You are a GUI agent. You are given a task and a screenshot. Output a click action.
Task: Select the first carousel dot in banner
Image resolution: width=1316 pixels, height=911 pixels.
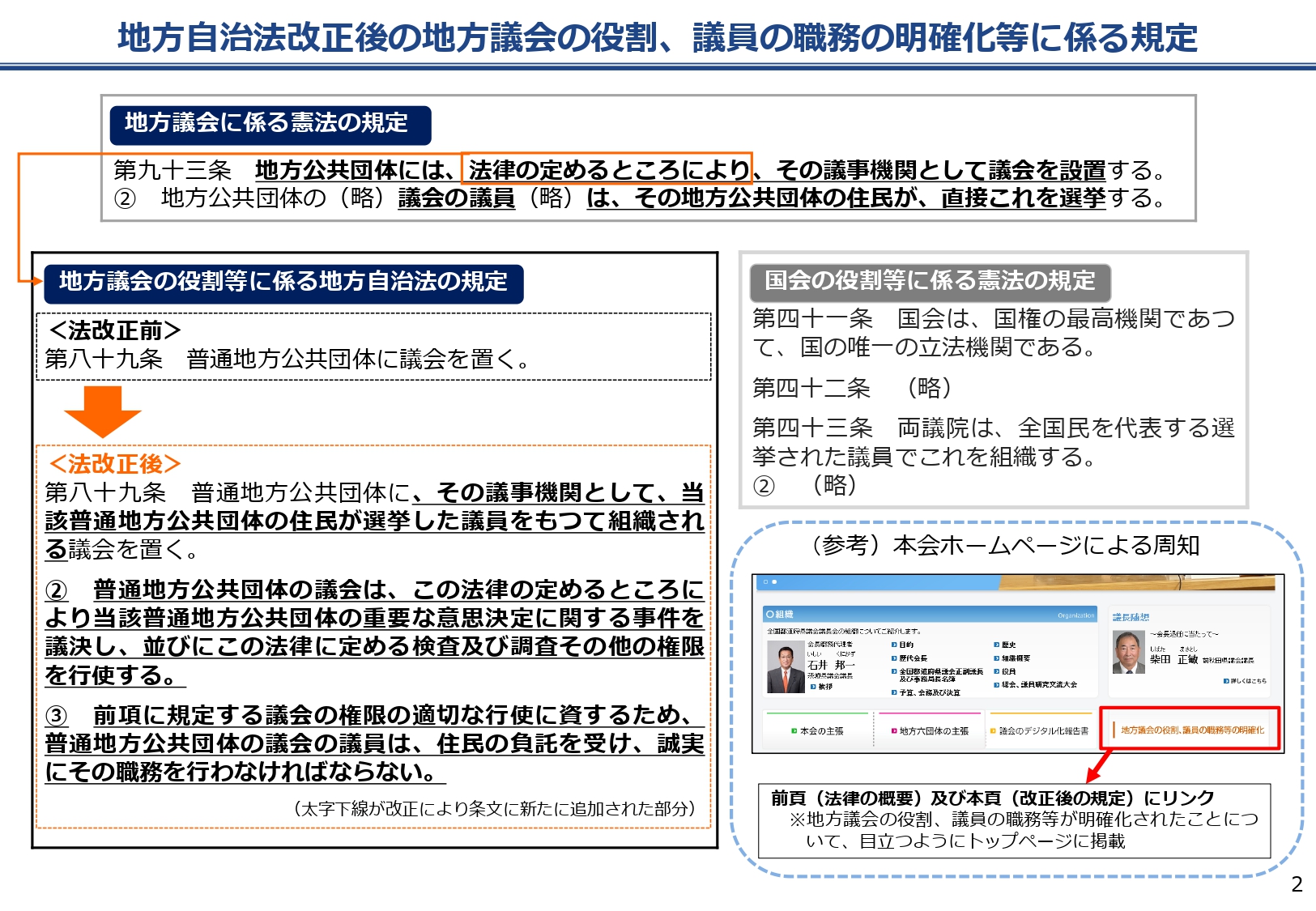click(765, 581)
